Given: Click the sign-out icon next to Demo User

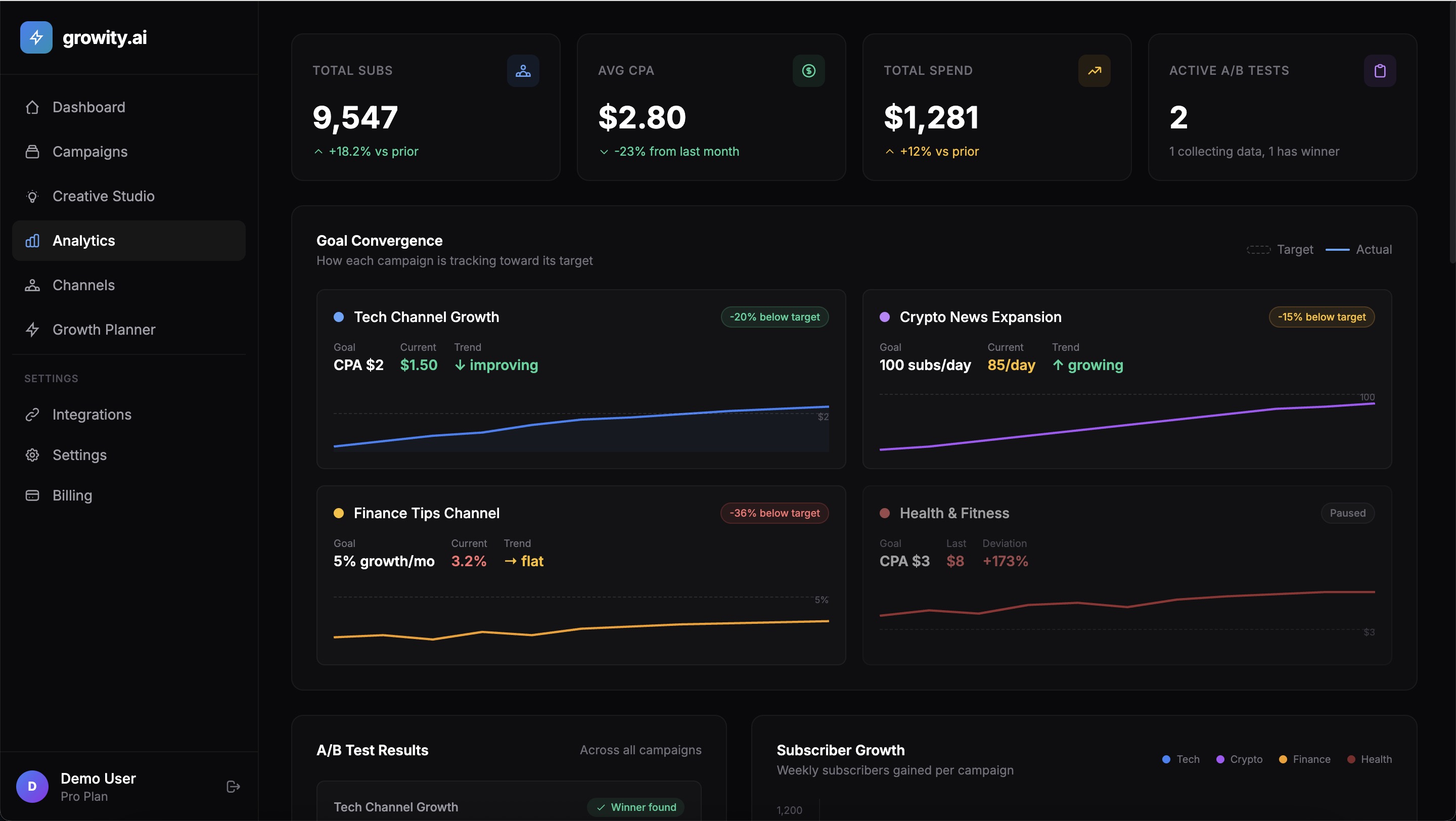Looking at the screenshot, I should click(x=233, y=786).
